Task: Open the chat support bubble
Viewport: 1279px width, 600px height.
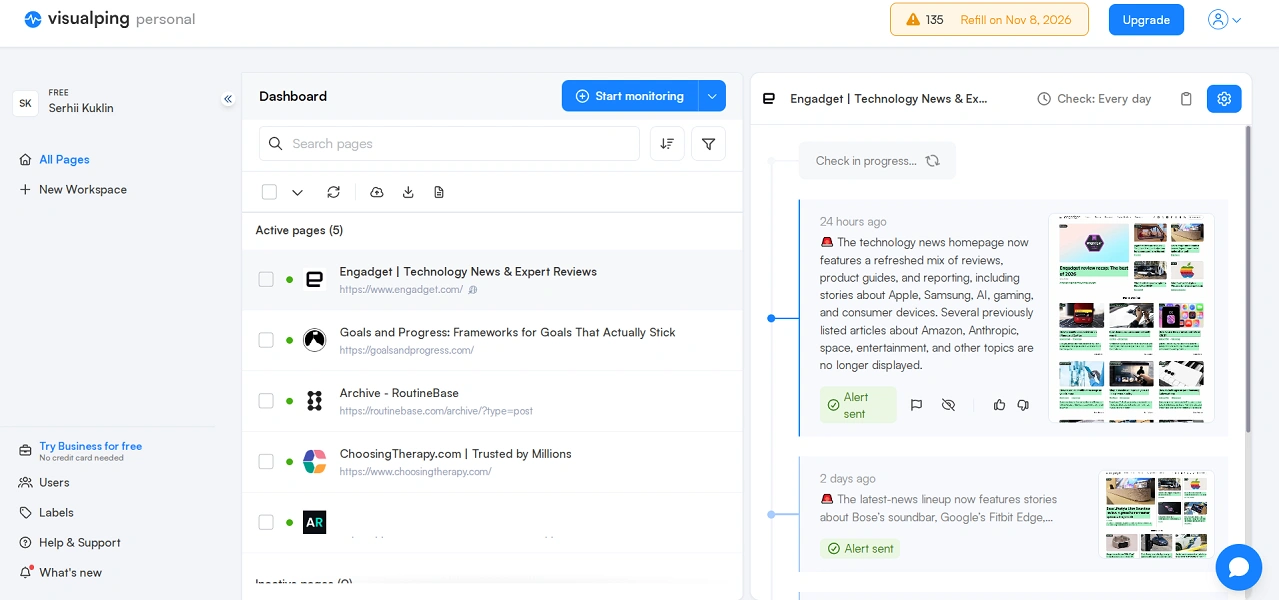Action: [1238, 567]
